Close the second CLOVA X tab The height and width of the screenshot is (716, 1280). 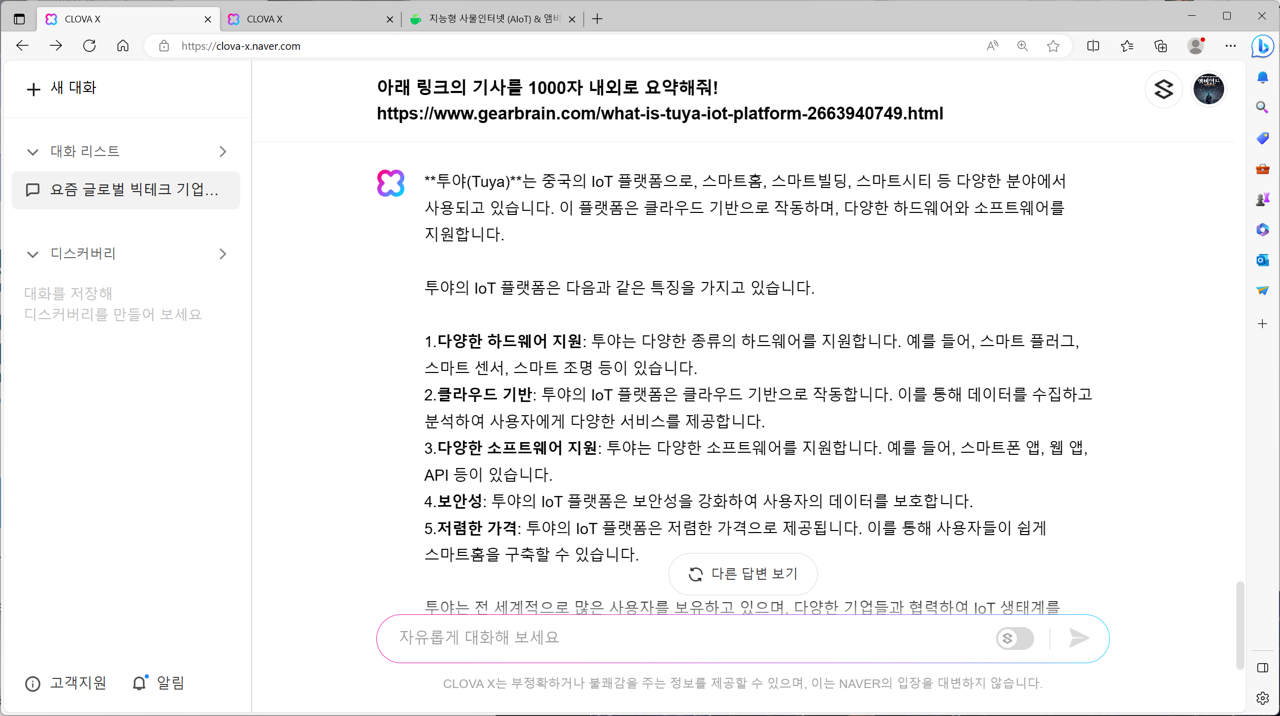[390, 19]
